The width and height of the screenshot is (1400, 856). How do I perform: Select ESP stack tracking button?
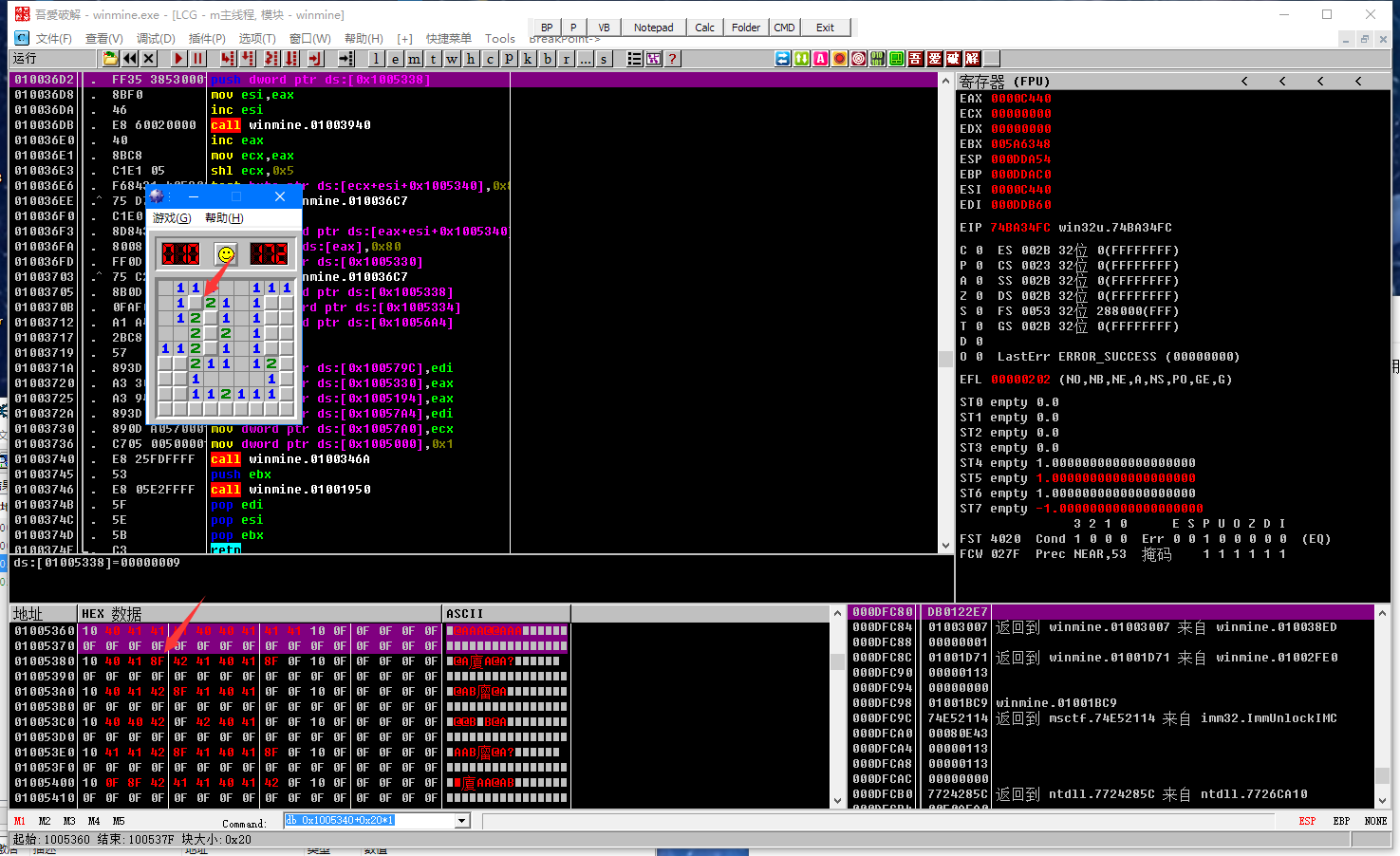(1307, 821)
